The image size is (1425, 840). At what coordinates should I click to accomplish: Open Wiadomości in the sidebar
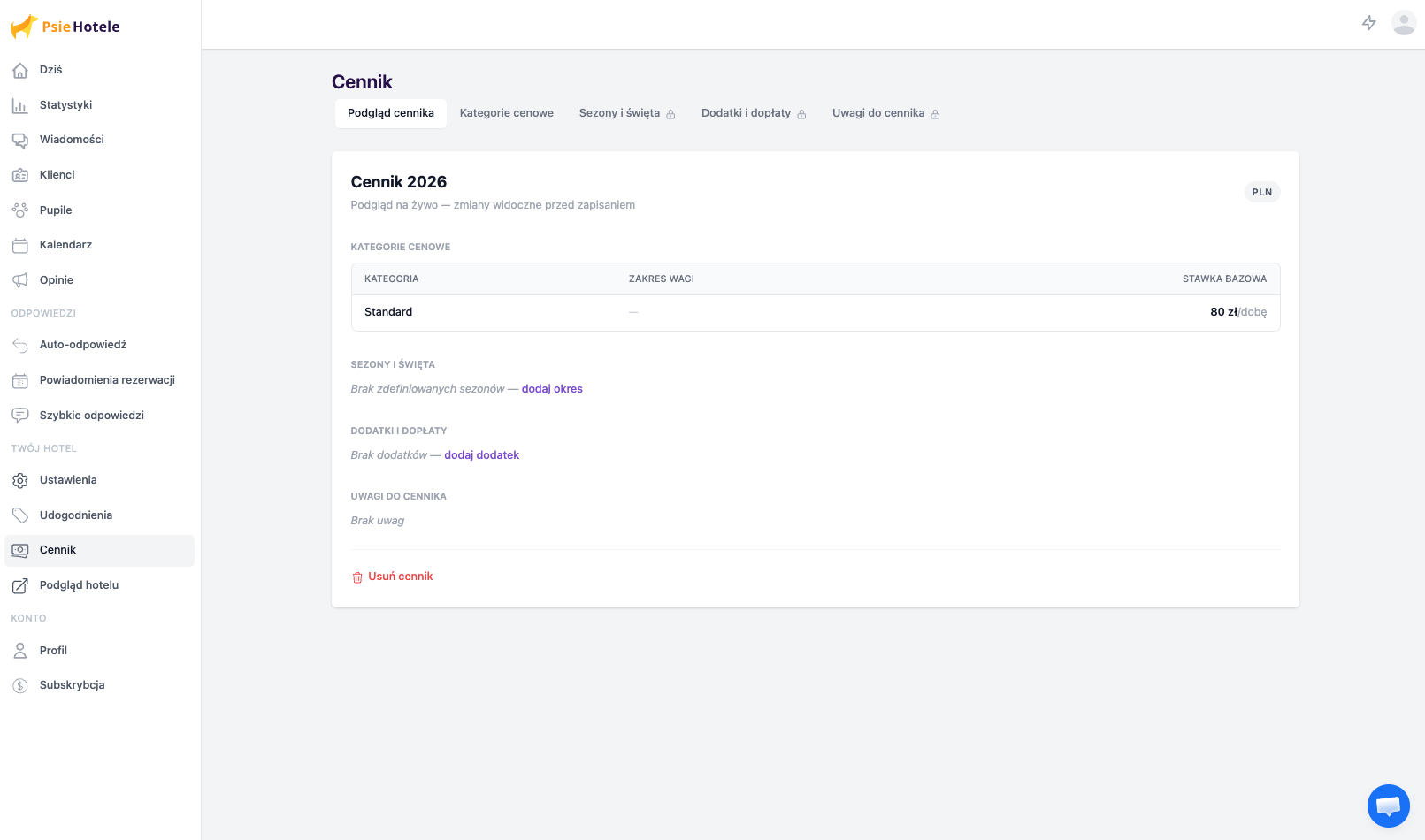click(x=72, y=140)
